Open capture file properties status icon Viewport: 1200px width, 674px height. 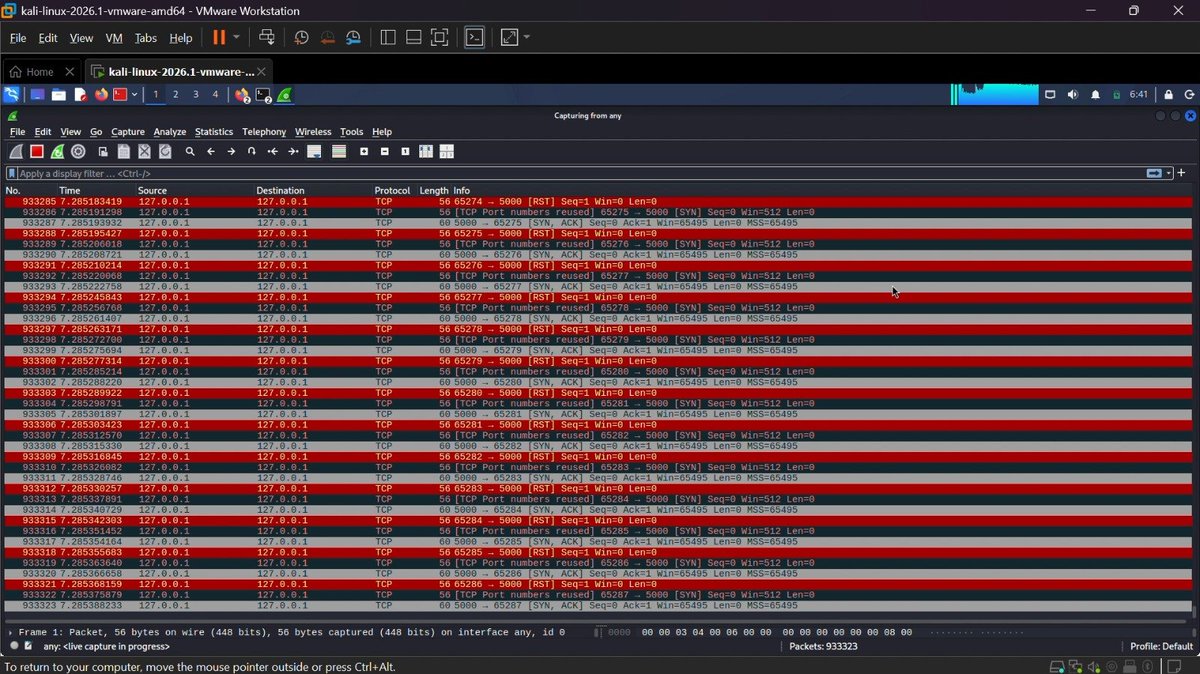pos(29,646)
